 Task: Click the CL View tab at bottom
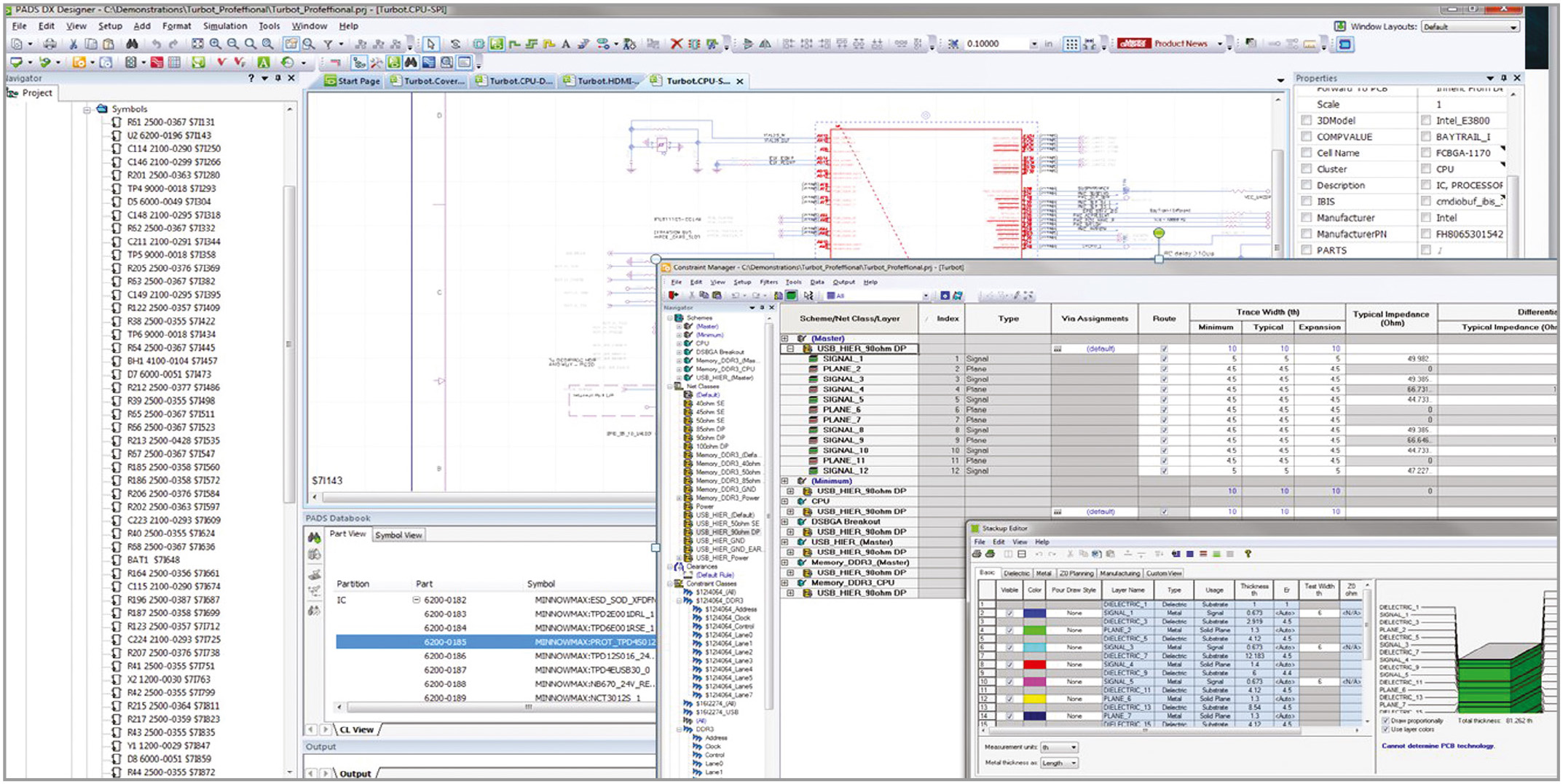(x=356, y=729)
